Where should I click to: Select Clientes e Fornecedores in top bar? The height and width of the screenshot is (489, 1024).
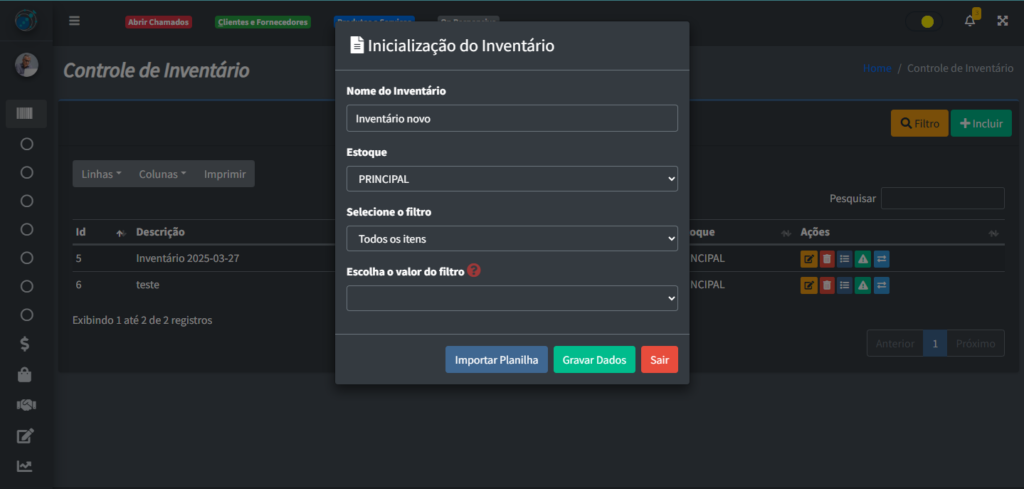263,22
